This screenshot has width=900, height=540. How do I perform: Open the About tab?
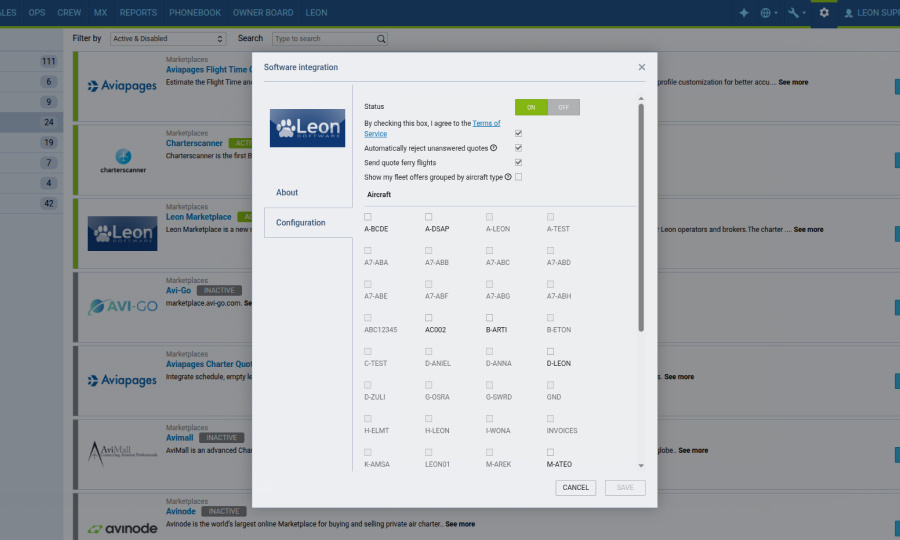point(287,192)
